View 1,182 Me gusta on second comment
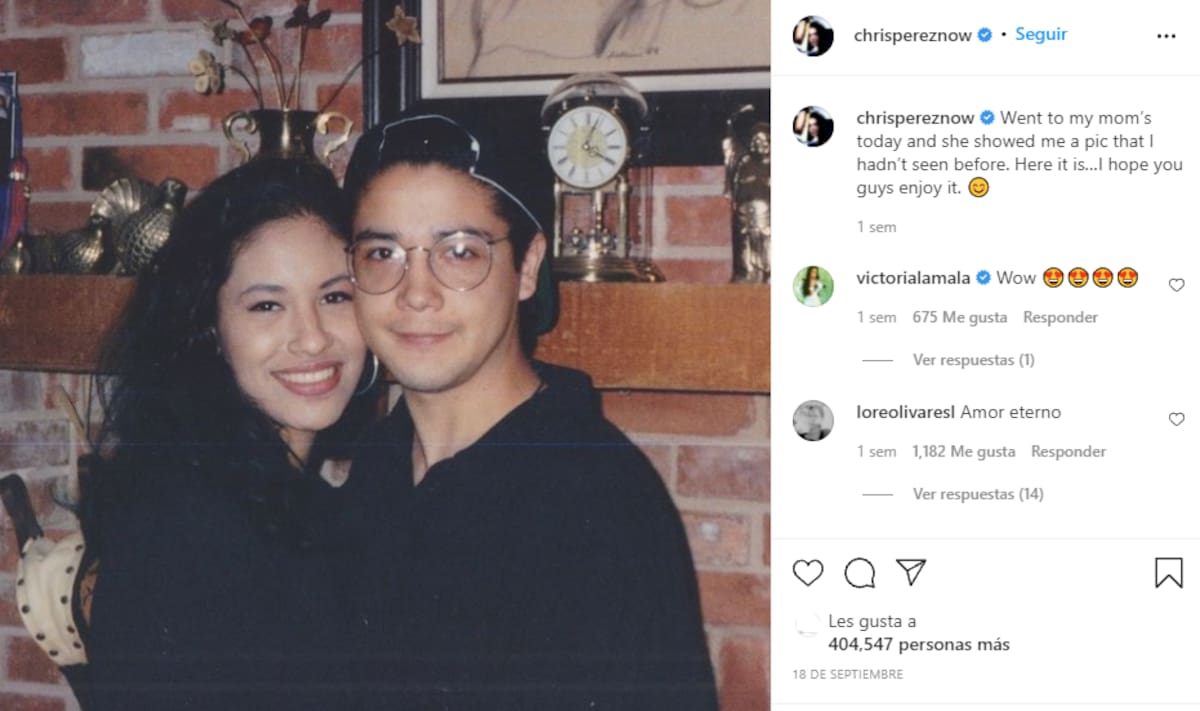The height and width of the screenshot is (711, 1200). [x=963, y=452]
